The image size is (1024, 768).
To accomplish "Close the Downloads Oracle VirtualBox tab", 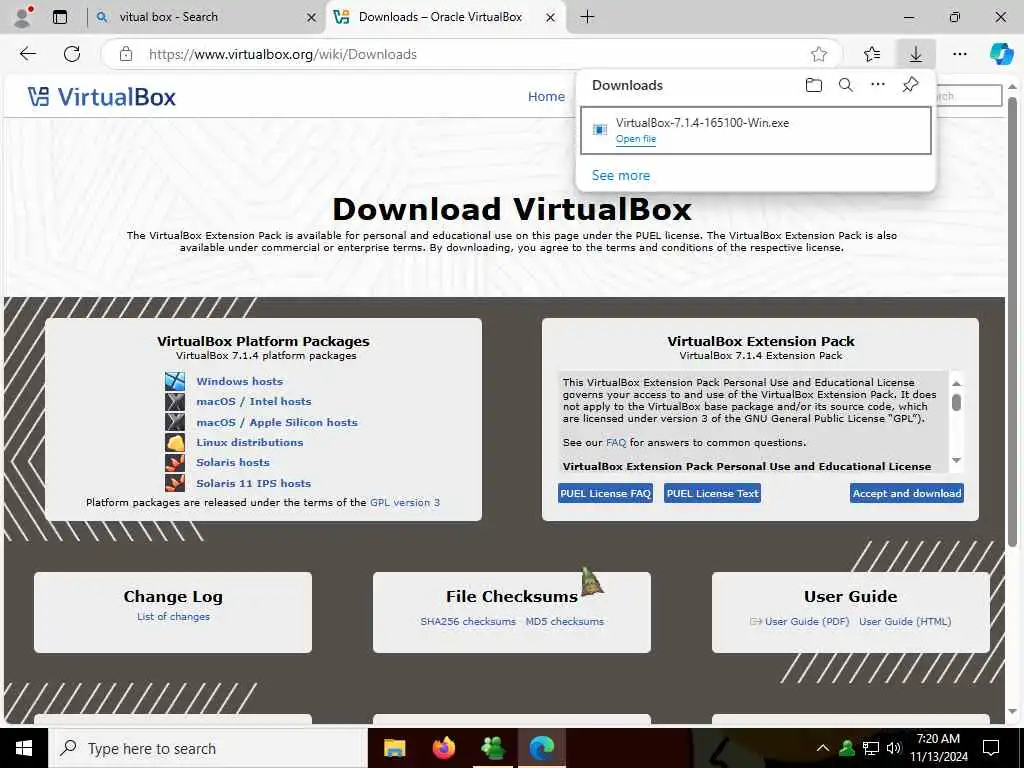I will [x=551, y=18].
